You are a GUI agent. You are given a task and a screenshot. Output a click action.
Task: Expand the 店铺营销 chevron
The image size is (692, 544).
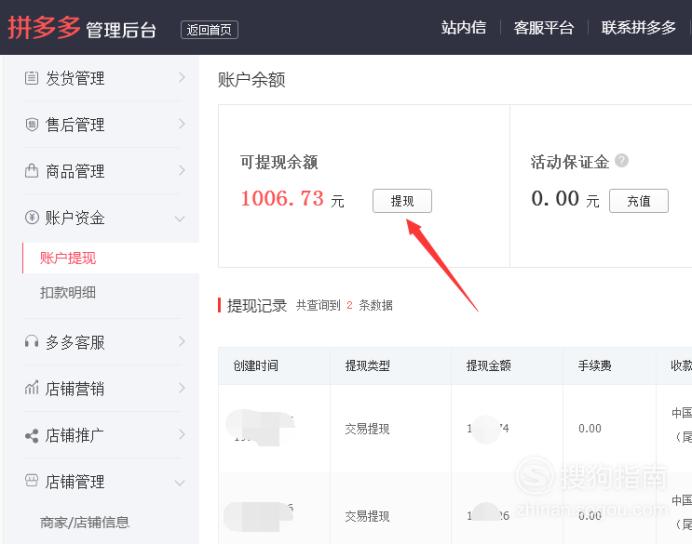click(x=181, y=388)
